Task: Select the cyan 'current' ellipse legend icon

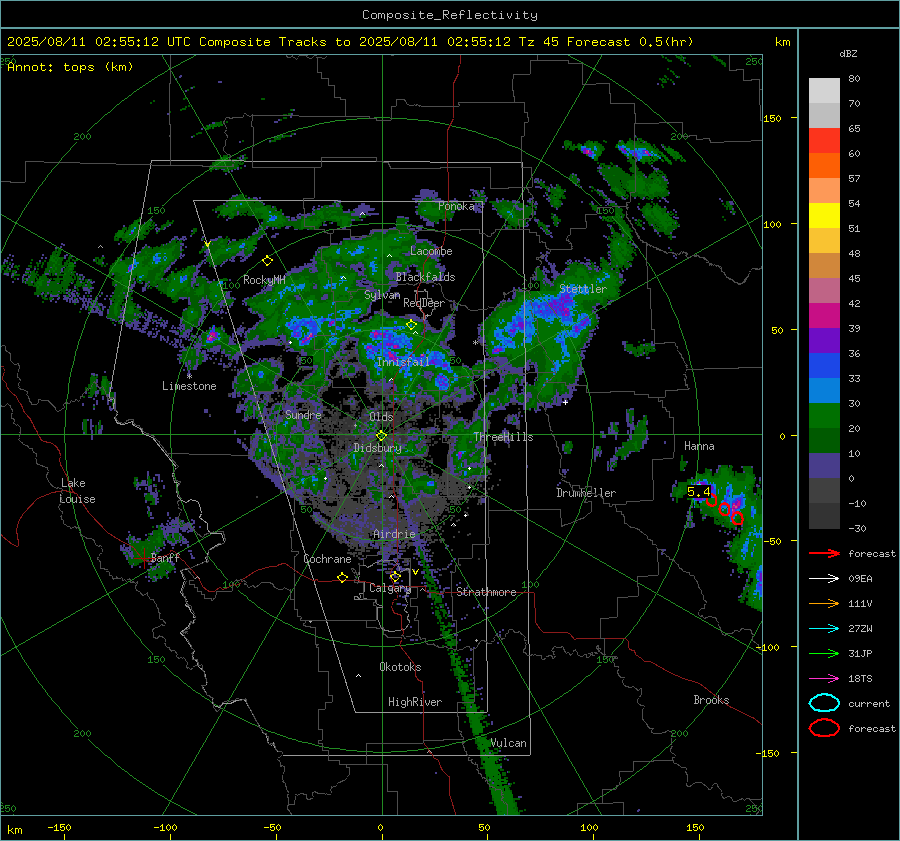Action: pyautogui.click(x=824, y=703)
